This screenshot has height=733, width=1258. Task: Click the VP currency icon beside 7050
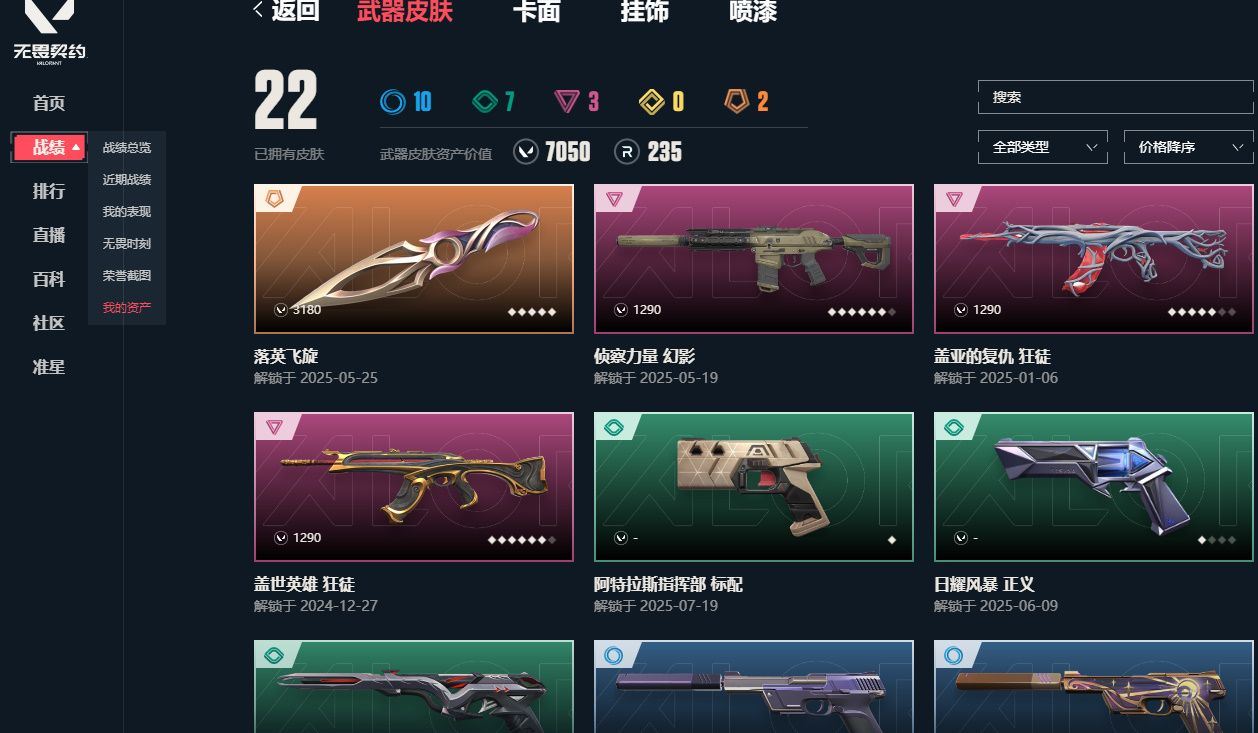(526, 151)
